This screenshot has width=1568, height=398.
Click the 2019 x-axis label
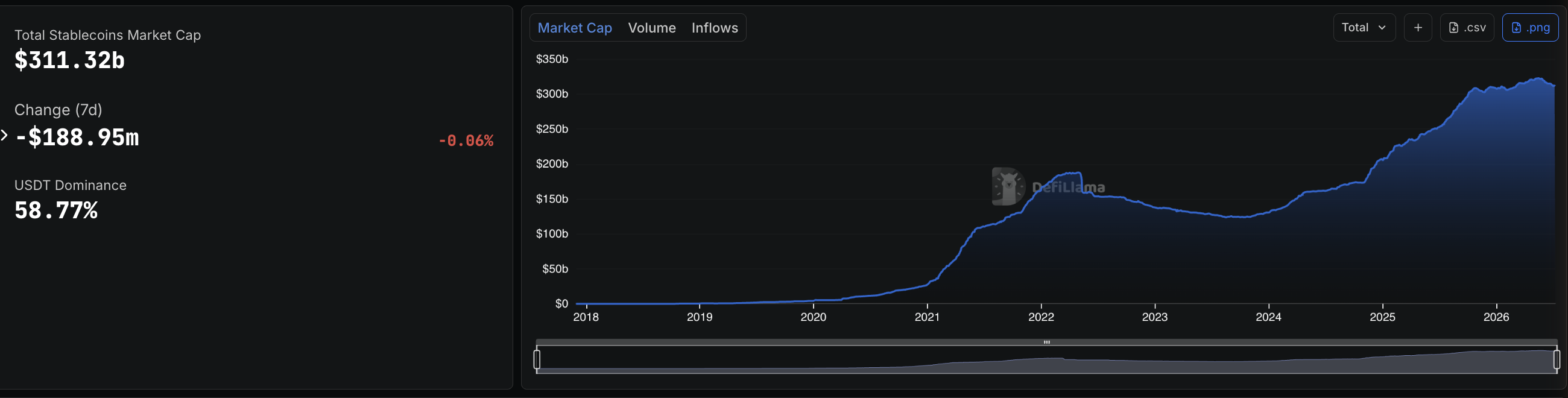tap(700, 317)
